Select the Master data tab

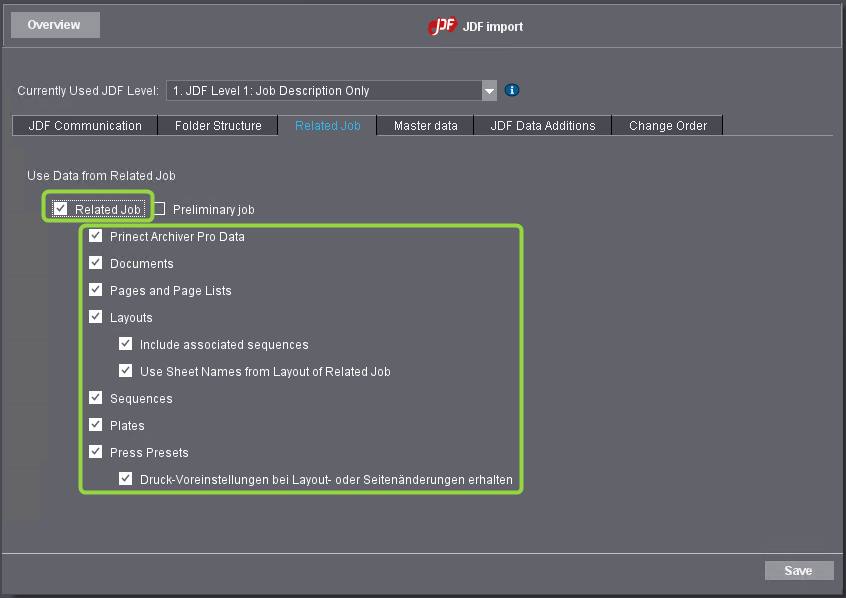(x=424, y=125)
